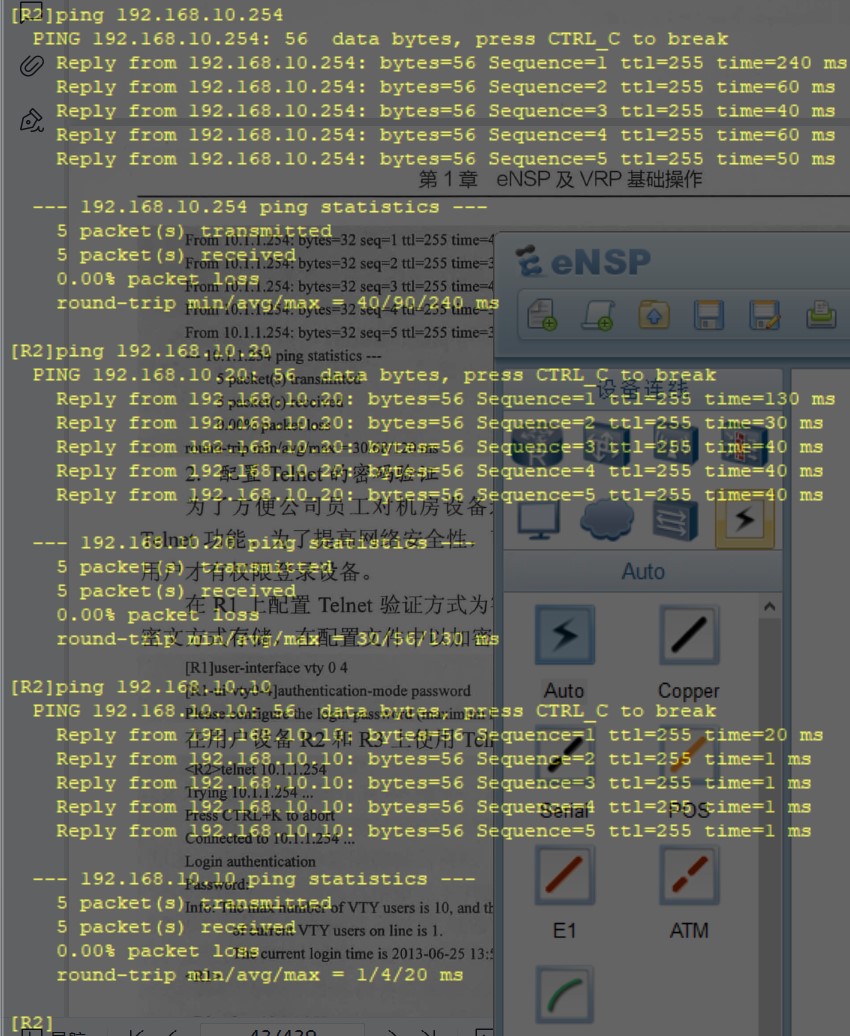
Task: Click the 43/439 page number field
Action: (x=282, y=1031)
